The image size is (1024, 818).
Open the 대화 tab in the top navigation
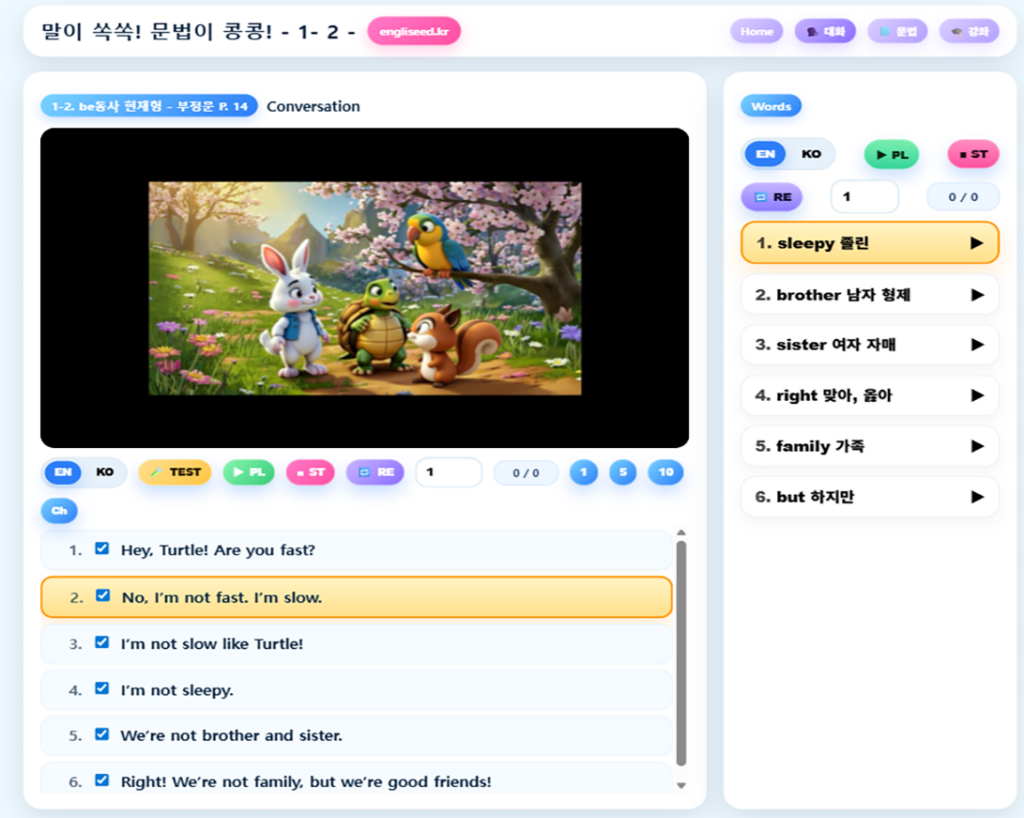pos(825,31)
